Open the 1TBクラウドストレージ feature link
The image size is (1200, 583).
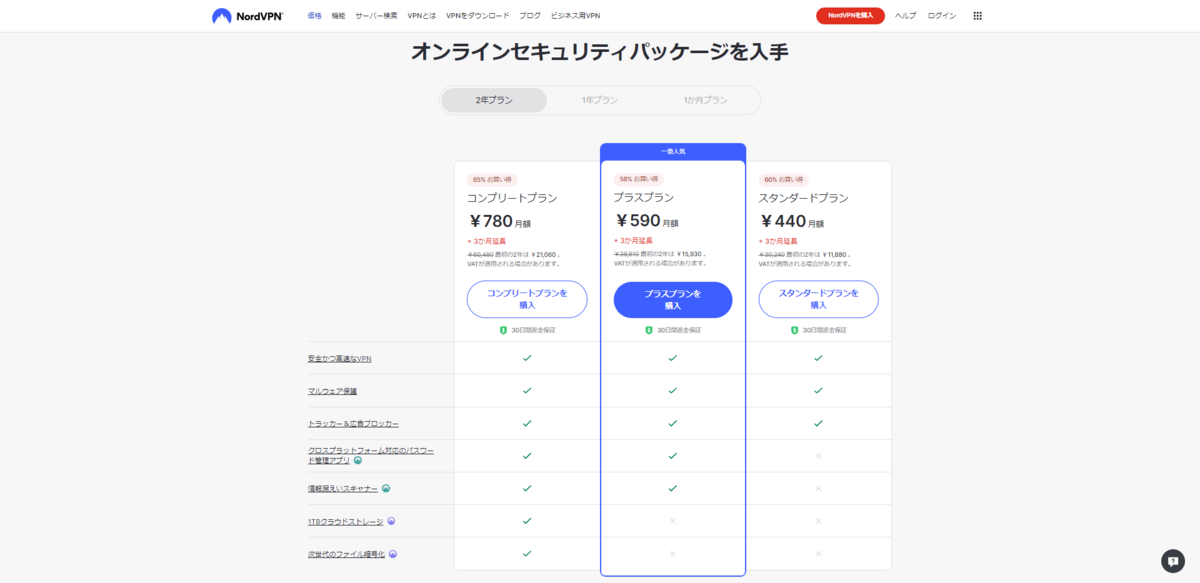345,521
